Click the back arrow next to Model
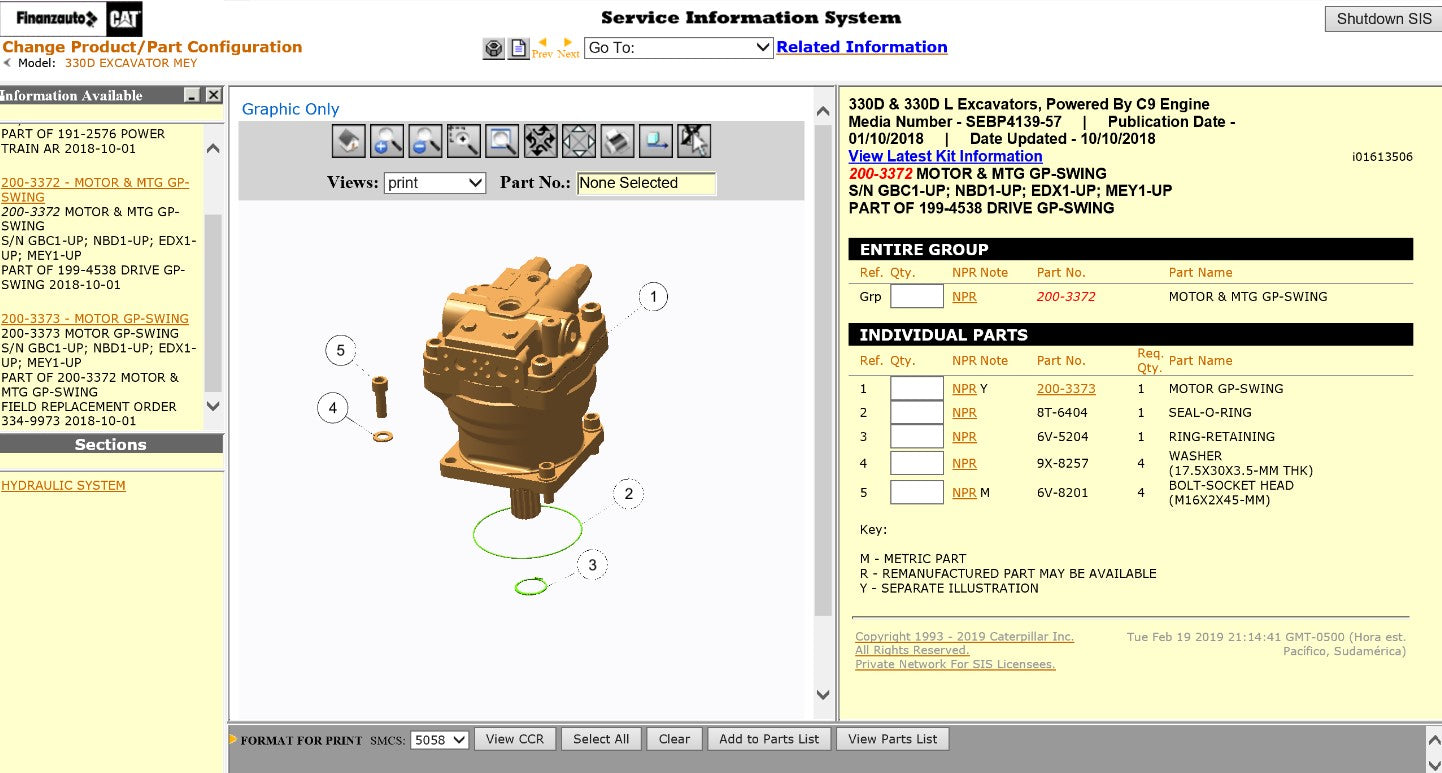Image resolution: width=1442 pixels, height=773 pixels. [7, 62]
